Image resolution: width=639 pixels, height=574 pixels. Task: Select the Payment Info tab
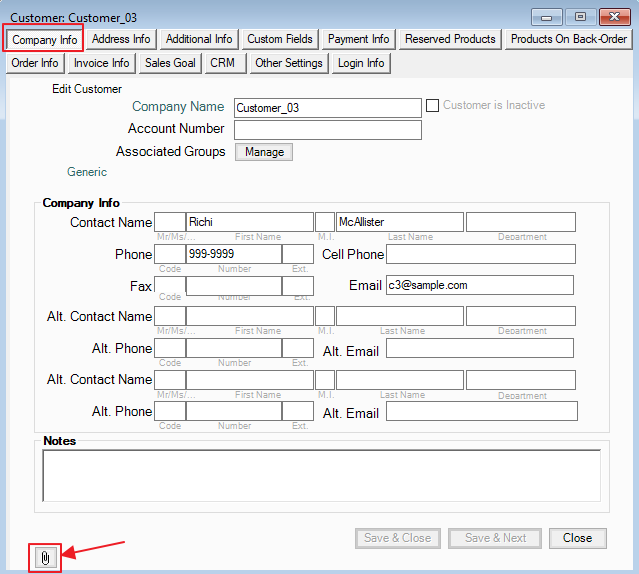click(358, 39)
